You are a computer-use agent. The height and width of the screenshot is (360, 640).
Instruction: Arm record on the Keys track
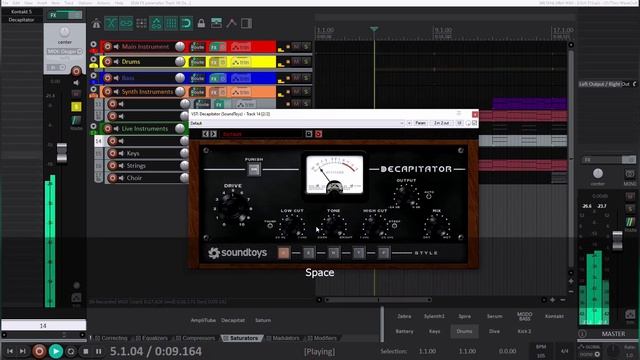coord(113,153)
